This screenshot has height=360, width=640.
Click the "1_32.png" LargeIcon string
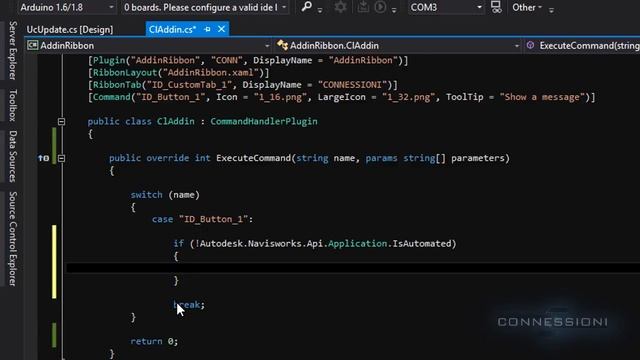point(408,97)
